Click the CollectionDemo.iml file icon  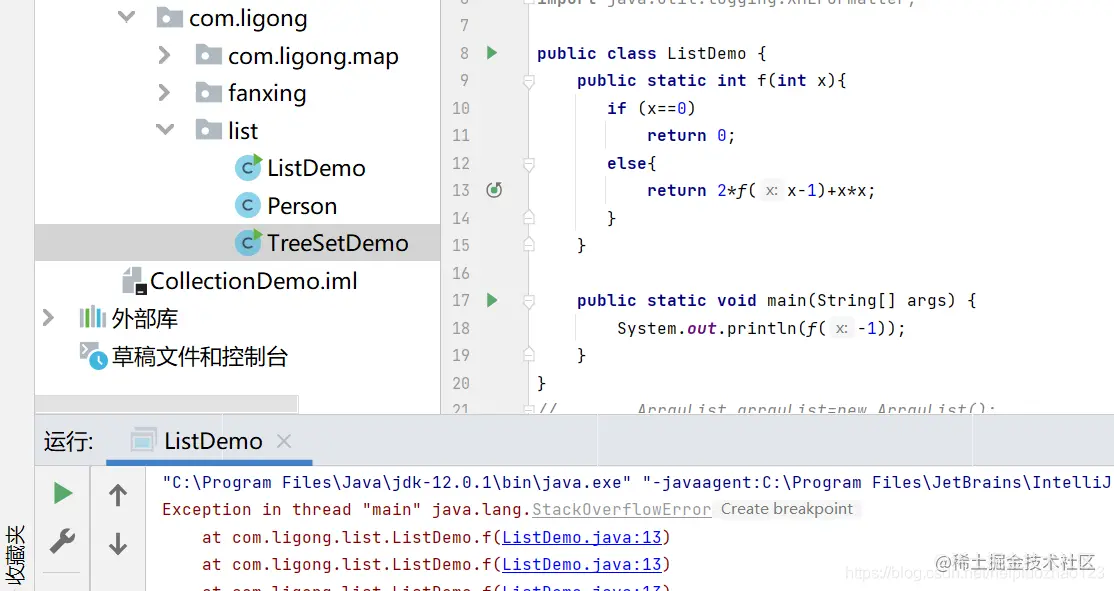134,281
